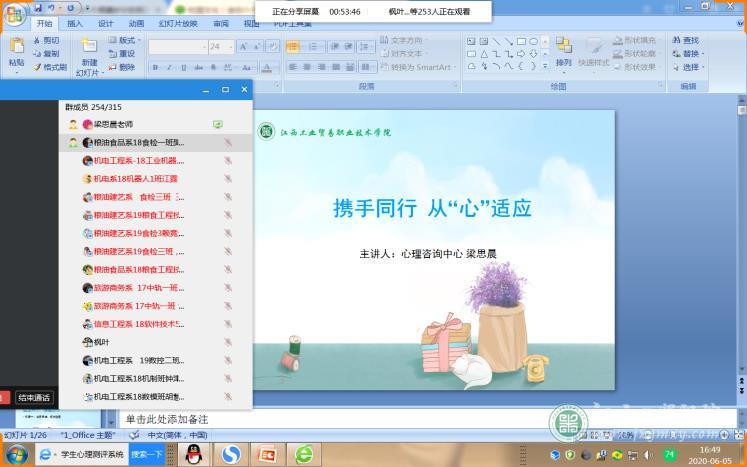Open the Animations (动画) ribbon tab

coord(137,23)
